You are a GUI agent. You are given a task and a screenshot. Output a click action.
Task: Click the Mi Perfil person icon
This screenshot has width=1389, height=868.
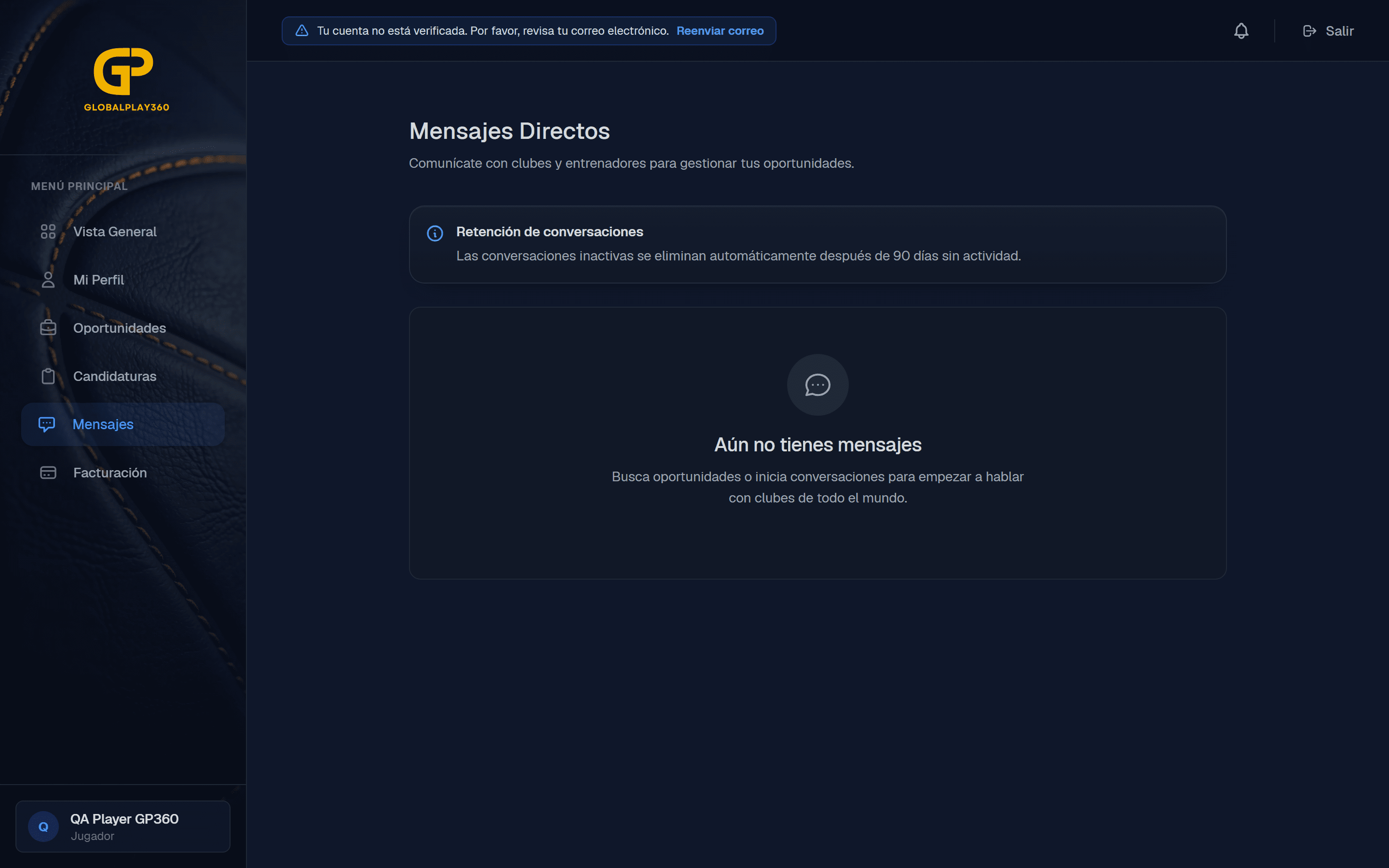coord(48,280)
